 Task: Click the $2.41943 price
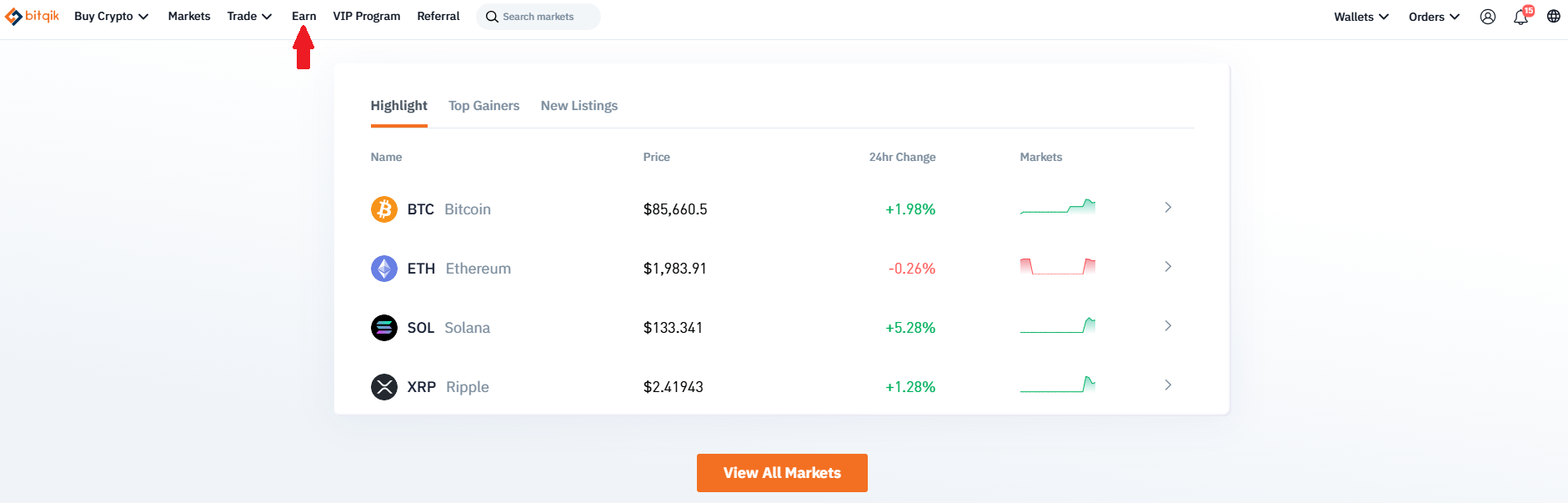673,387
